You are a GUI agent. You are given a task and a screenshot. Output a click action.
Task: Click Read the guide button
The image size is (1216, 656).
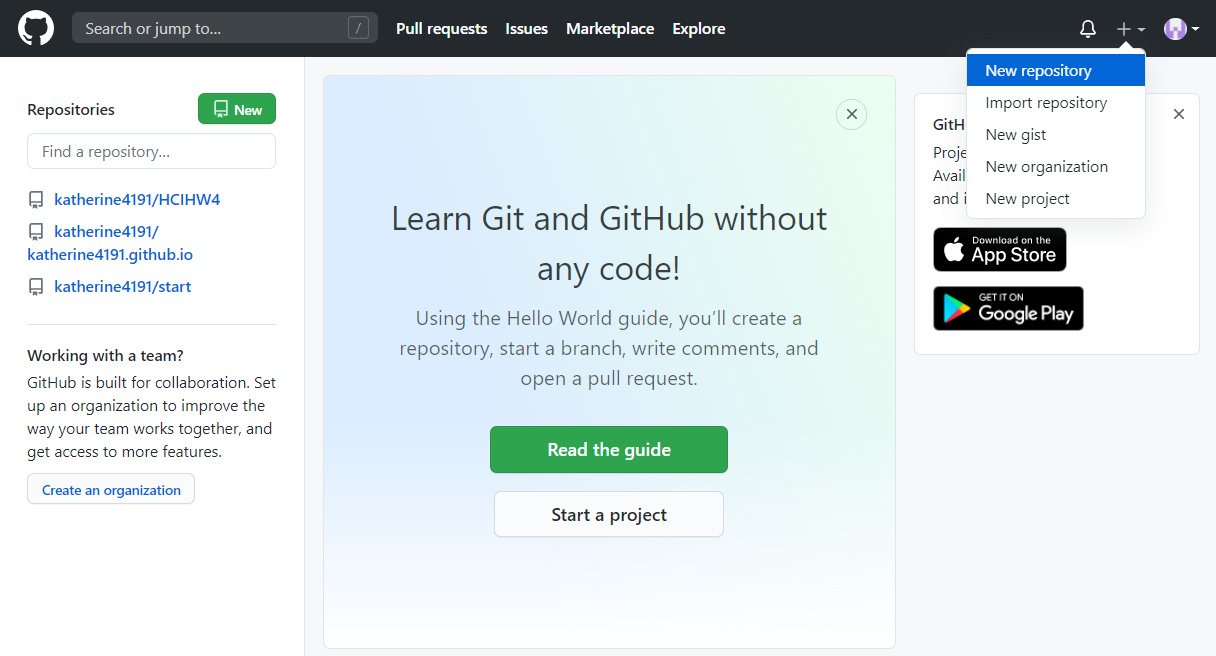coord(609,449)
